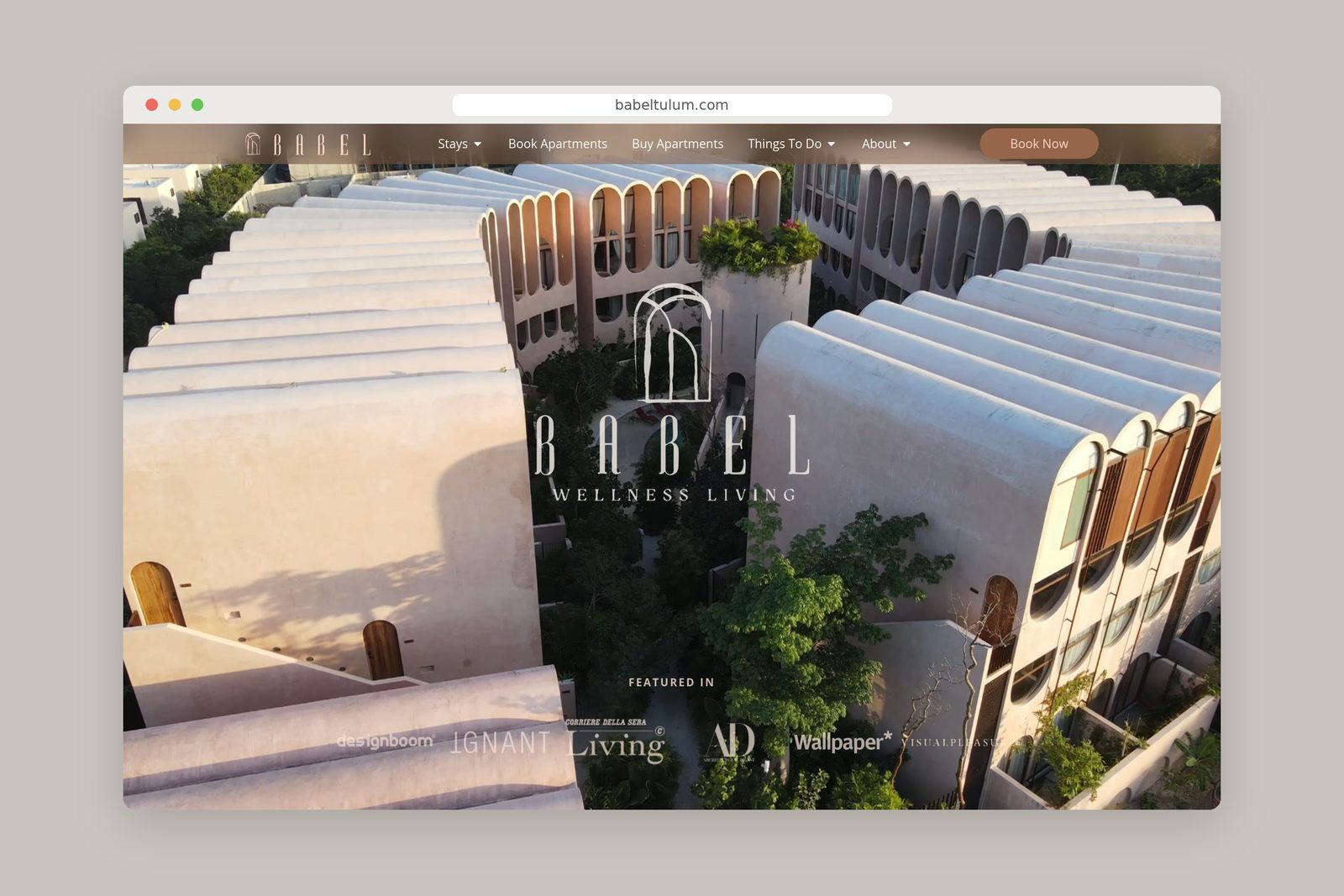Click the IGNANT logo
This screenshot has width=1344, height=896.
tap(501, 742)
